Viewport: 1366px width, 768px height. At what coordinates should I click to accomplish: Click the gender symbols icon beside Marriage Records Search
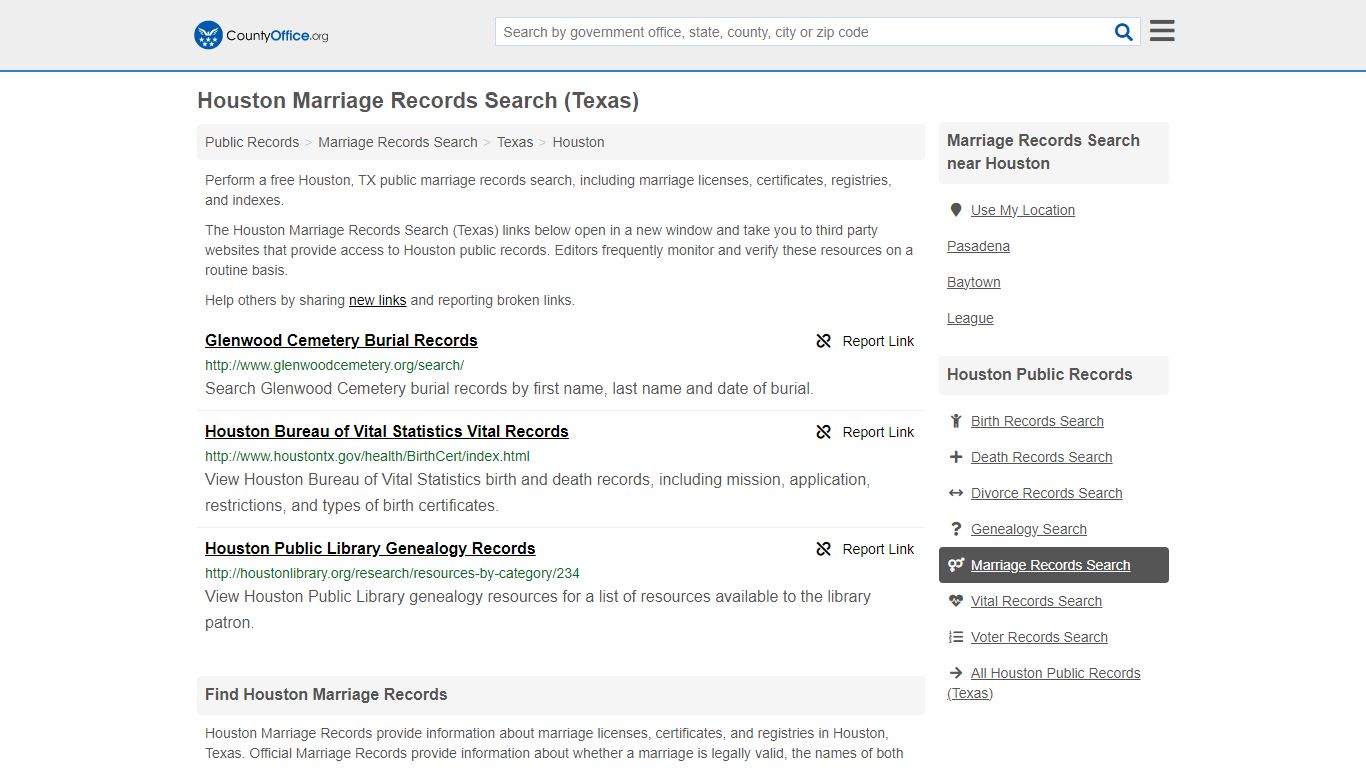[956, 565]
